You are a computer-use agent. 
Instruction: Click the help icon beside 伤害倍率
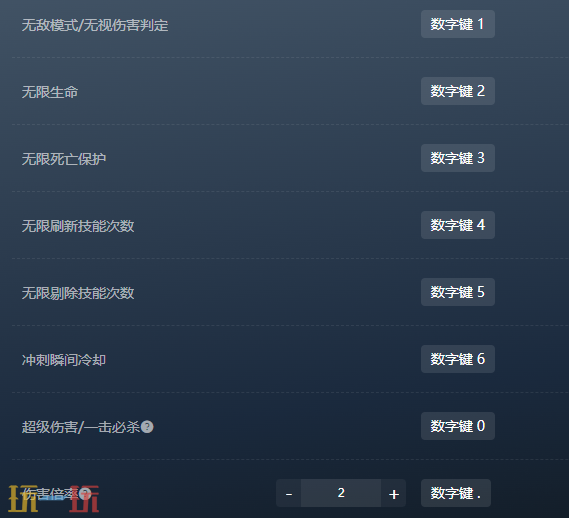85,493
